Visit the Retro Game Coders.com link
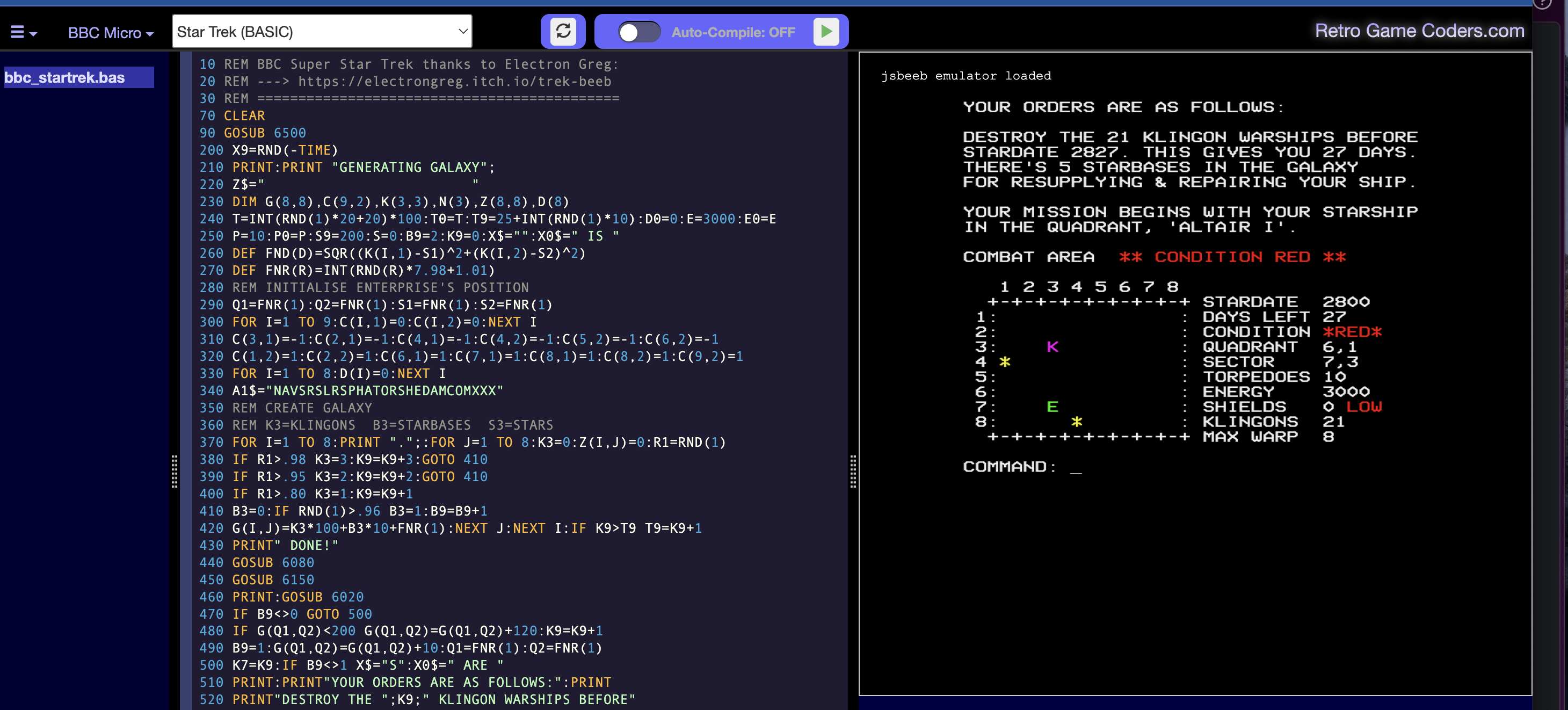 1418,31
